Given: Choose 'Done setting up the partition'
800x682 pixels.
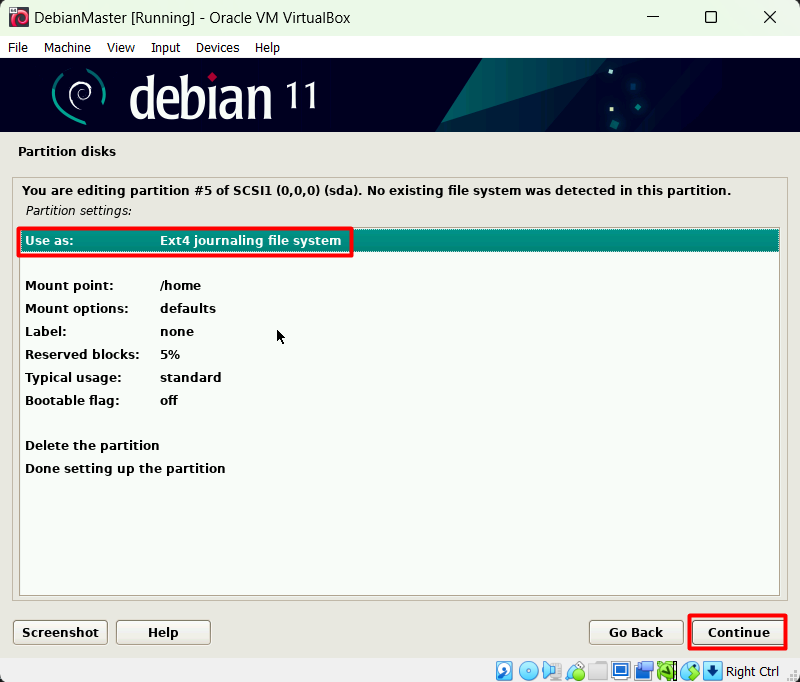Looking at the screenshot, I should (399, 468).
